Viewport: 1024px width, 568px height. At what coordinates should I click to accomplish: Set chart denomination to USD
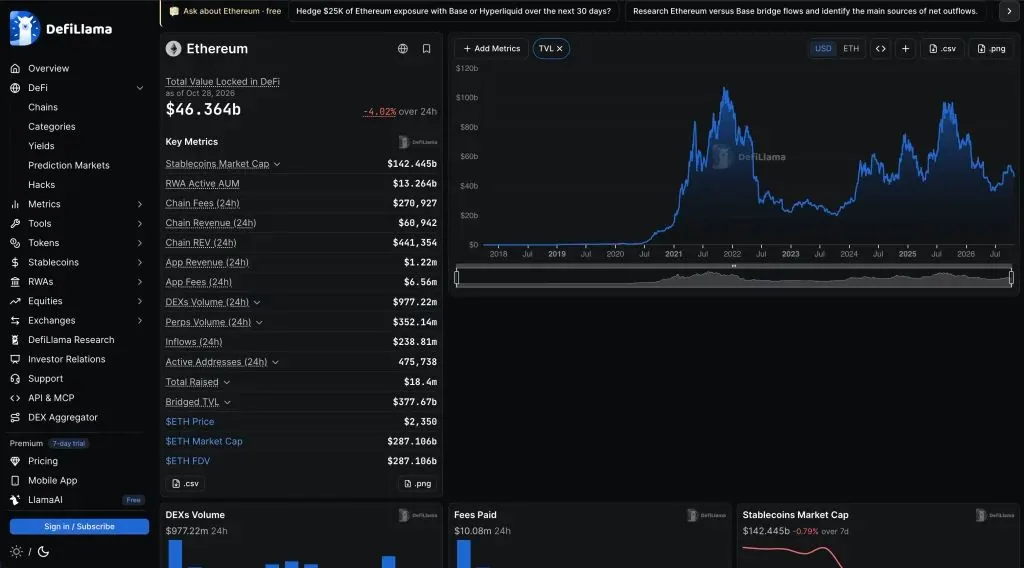[x=823, y=49]
